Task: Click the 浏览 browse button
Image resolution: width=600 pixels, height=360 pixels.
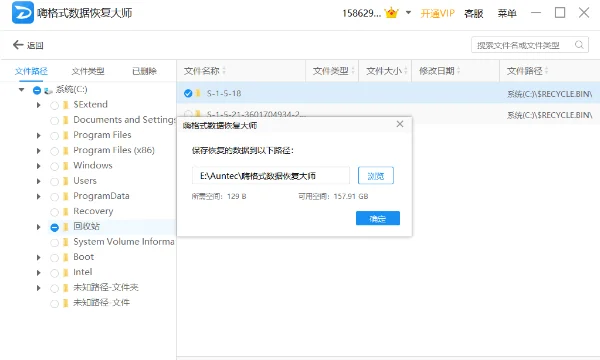Action: pyautogui.click(x=376, y=176)
